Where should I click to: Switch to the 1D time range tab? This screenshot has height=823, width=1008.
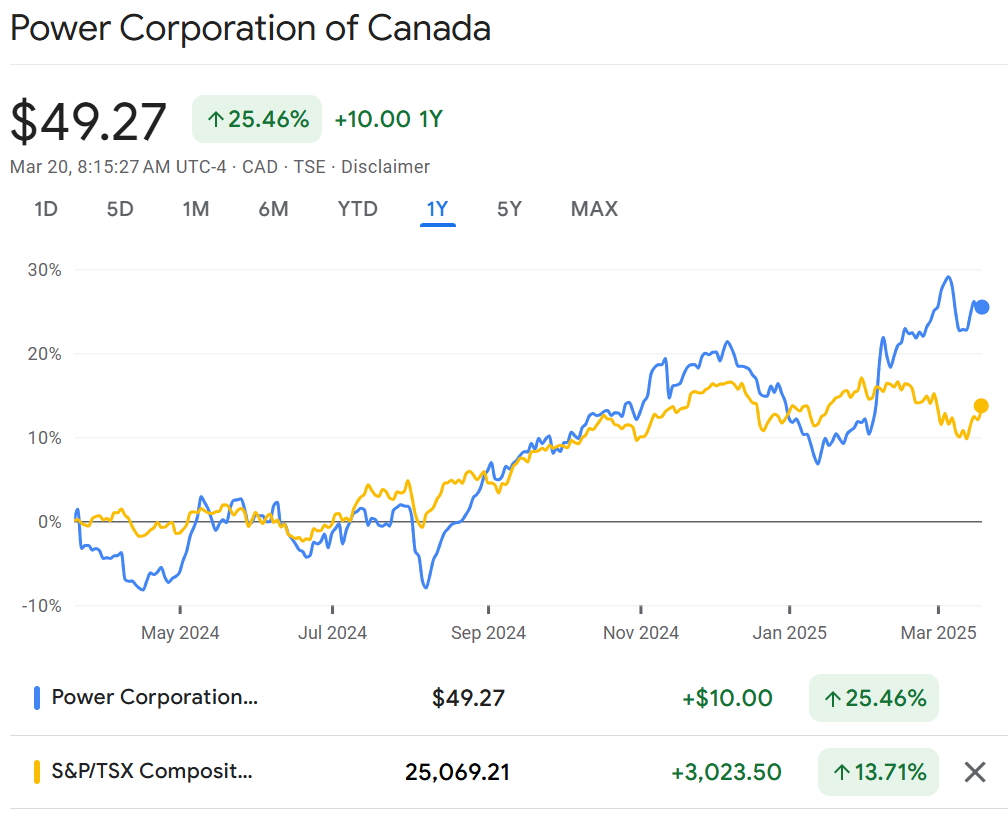tap(46, 209)
